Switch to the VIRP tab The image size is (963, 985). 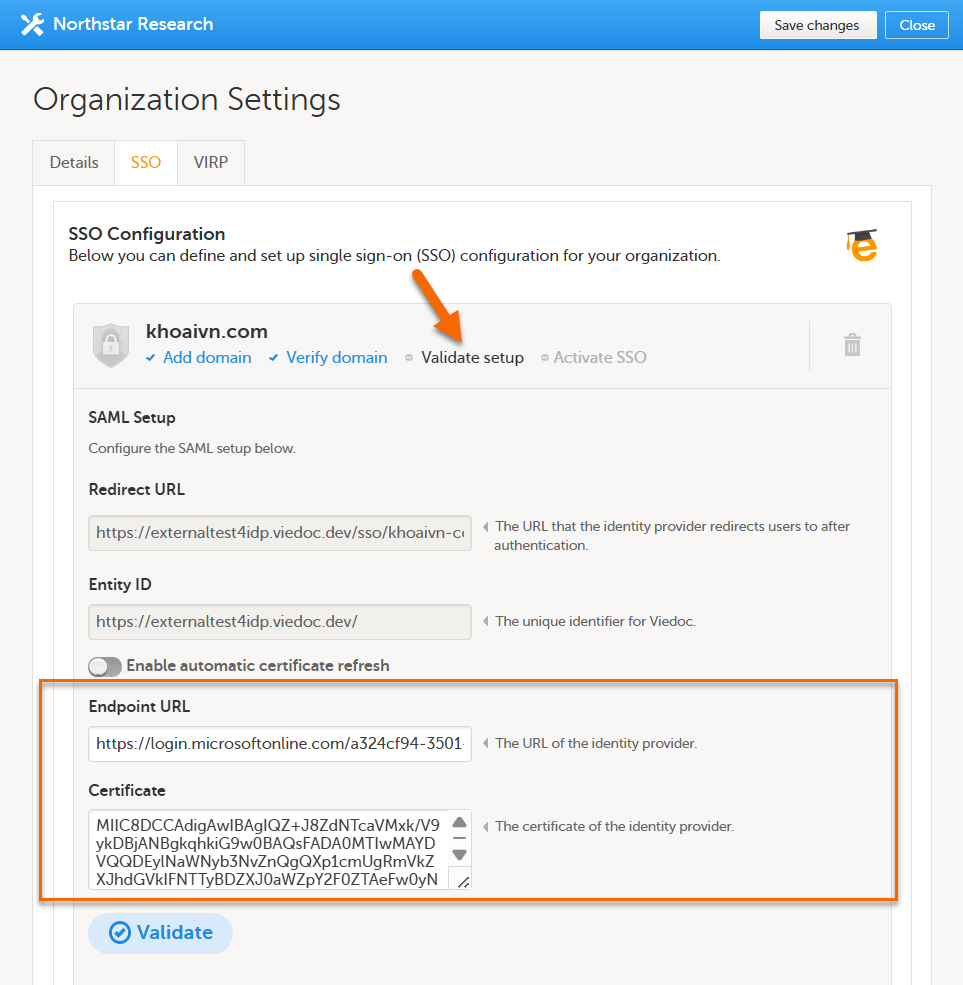coord(211,162)
